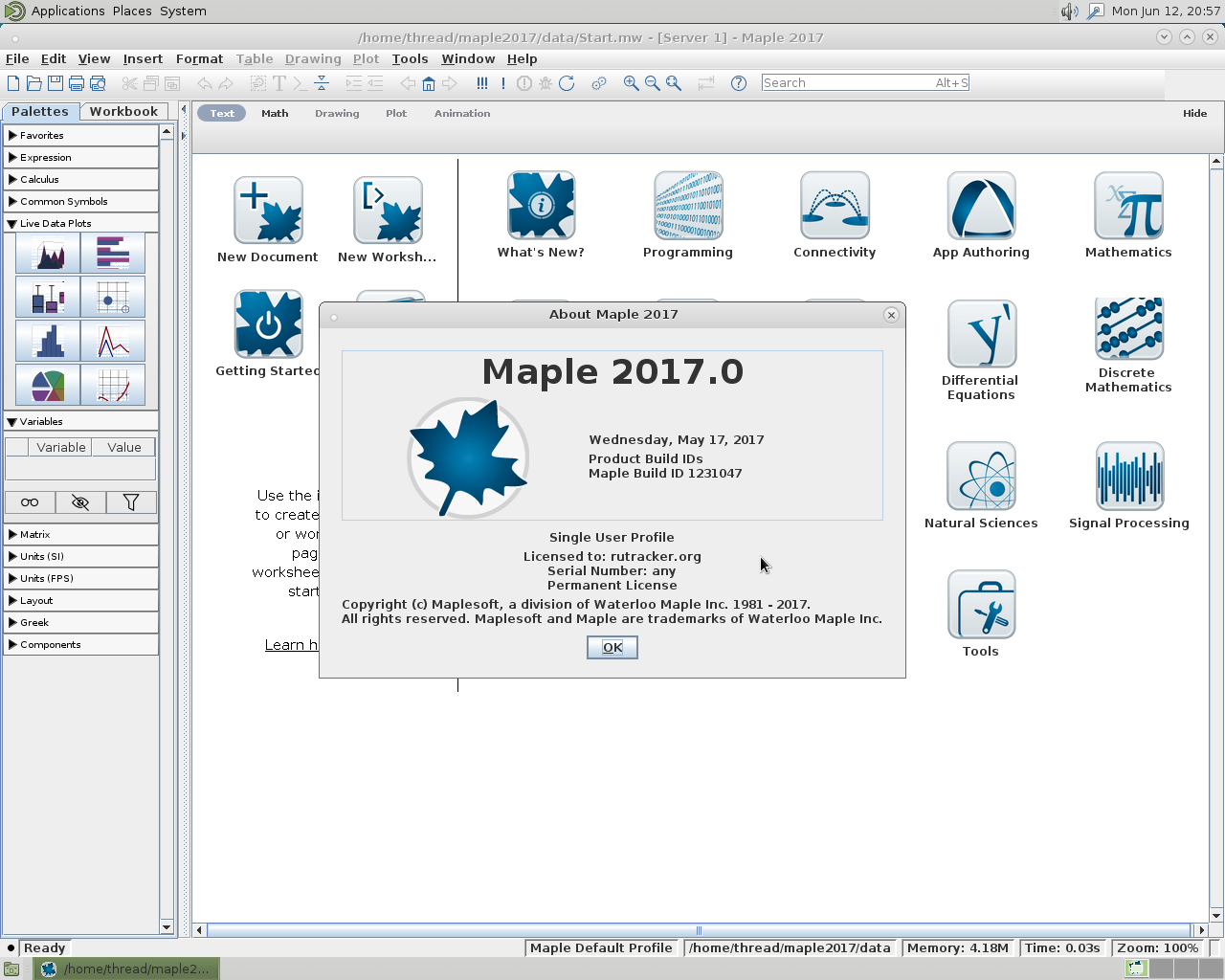Toggle hidden variables with crossed-eye button
Viewport: 1225px width, 980px height.
click(80, 502)
